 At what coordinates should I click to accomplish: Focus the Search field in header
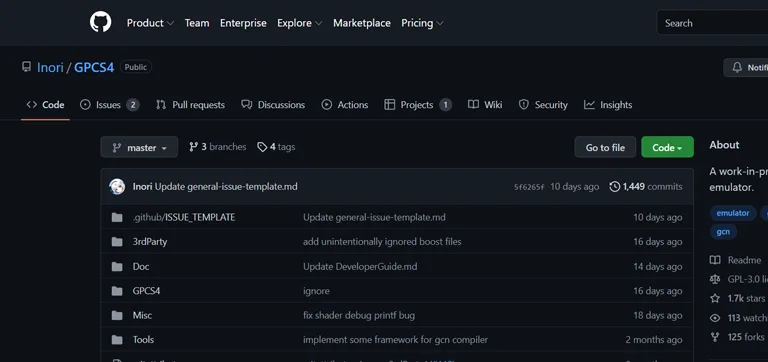pyautogui.click(x=713, y=23)
